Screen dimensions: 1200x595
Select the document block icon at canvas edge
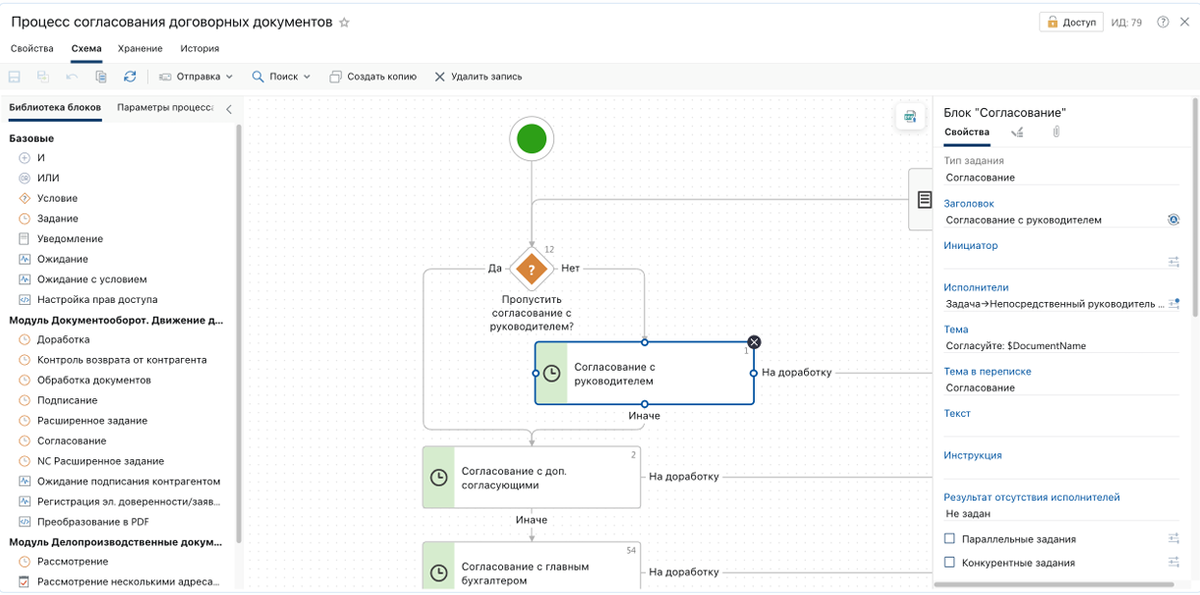coord(922,199)
